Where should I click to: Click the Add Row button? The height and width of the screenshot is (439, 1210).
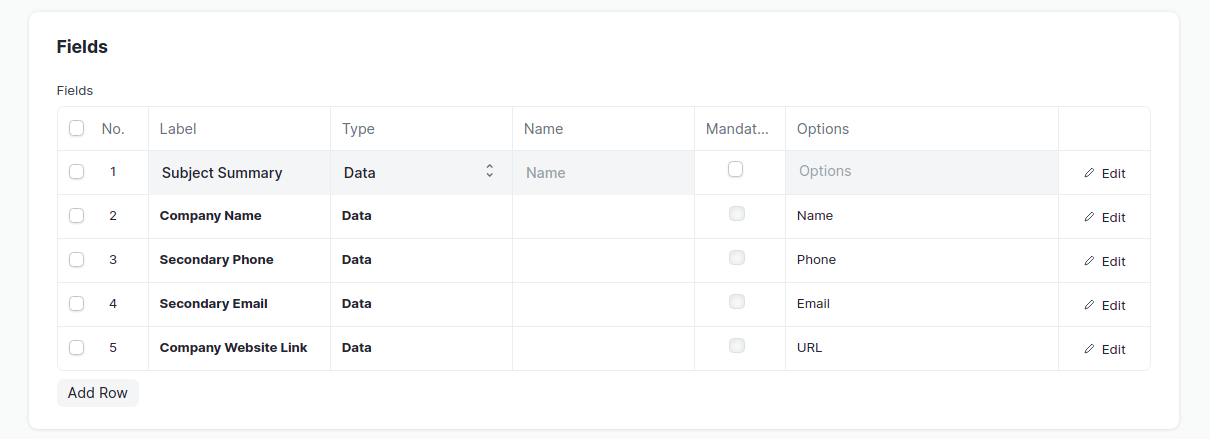98,393
